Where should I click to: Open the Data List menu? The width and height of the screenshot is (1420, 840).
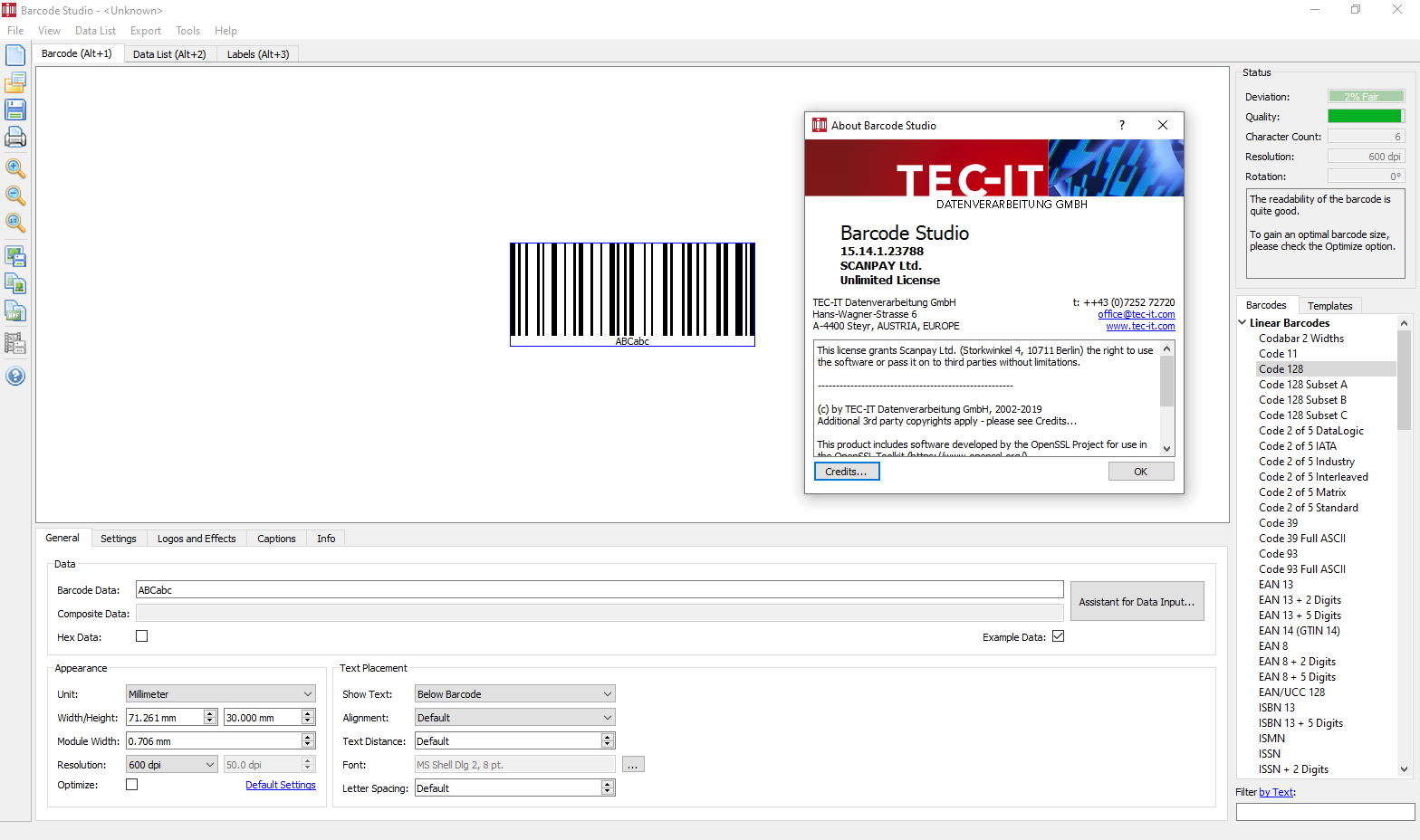pos(95,31)
